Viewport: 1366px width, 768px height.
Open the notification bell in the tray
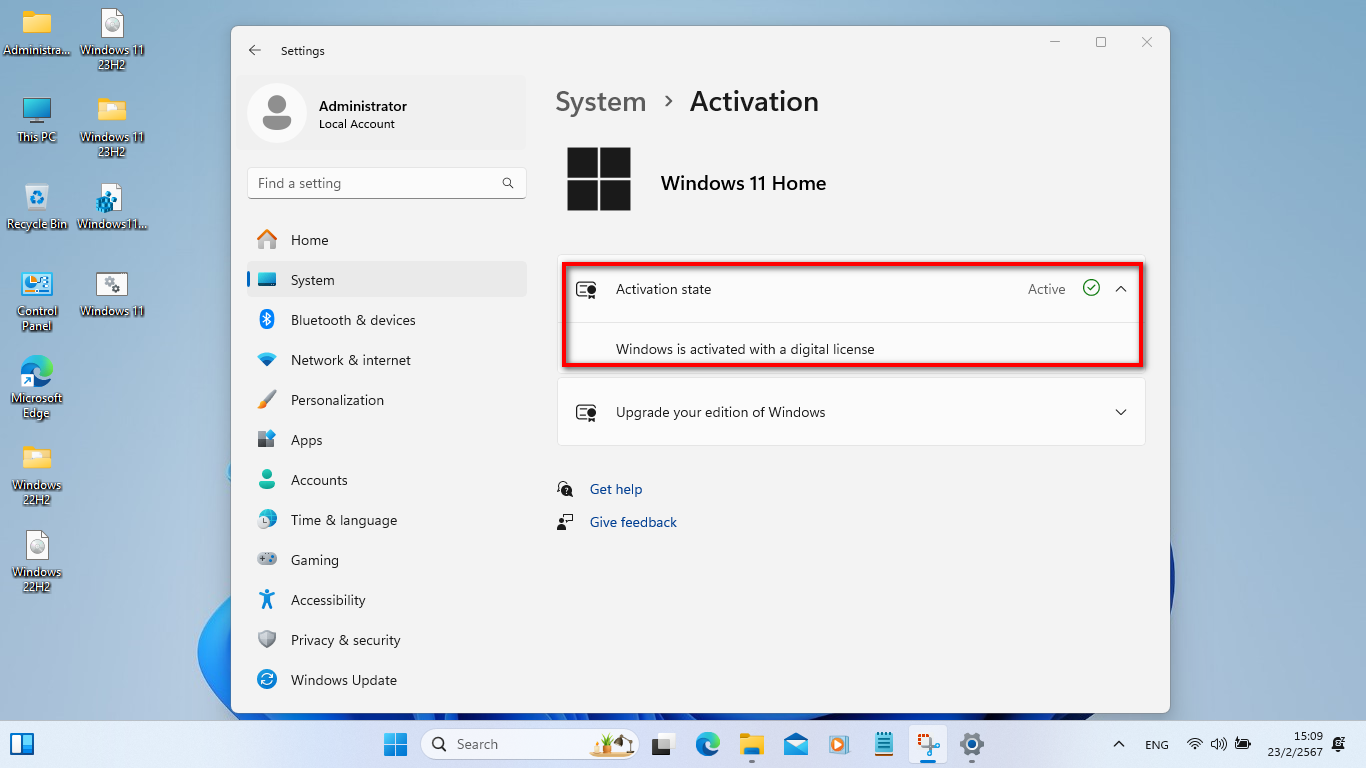1339,744
